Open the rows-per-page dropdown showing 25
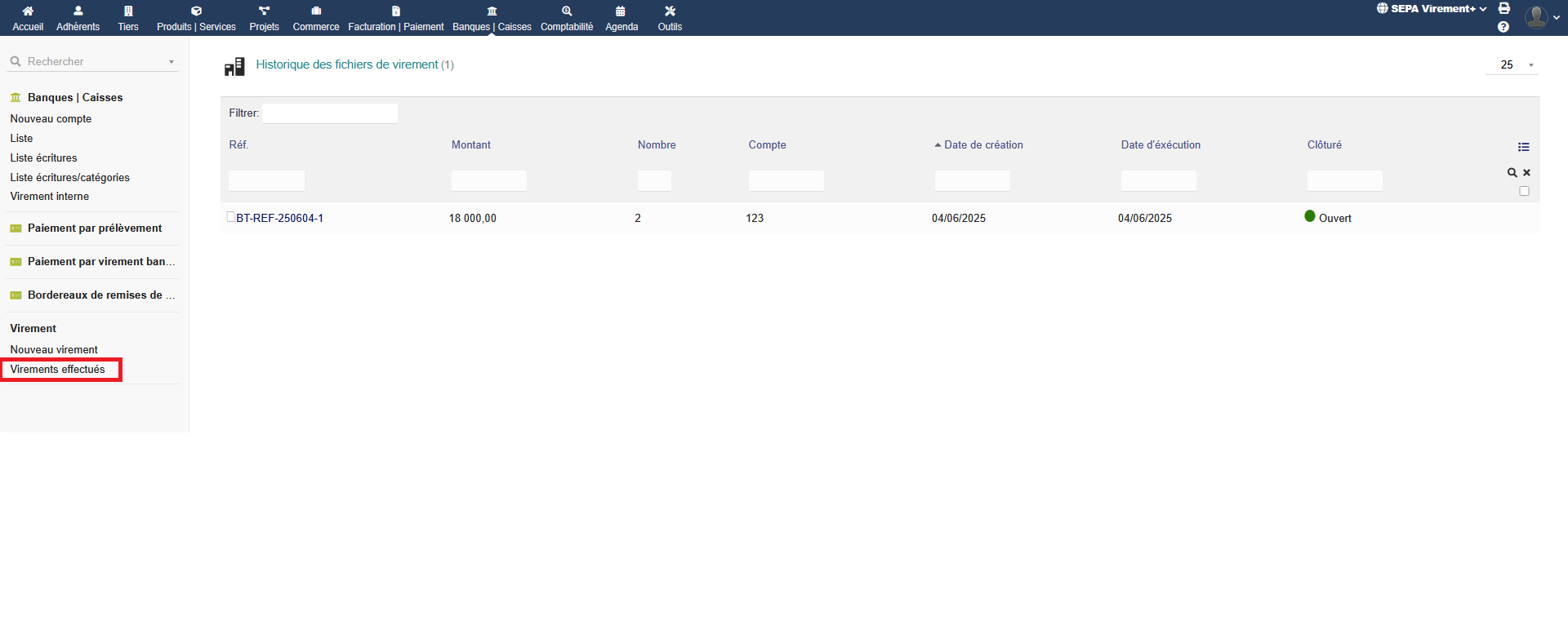This screenshot has height=630, width=1568. click(x=1512, y=64)
